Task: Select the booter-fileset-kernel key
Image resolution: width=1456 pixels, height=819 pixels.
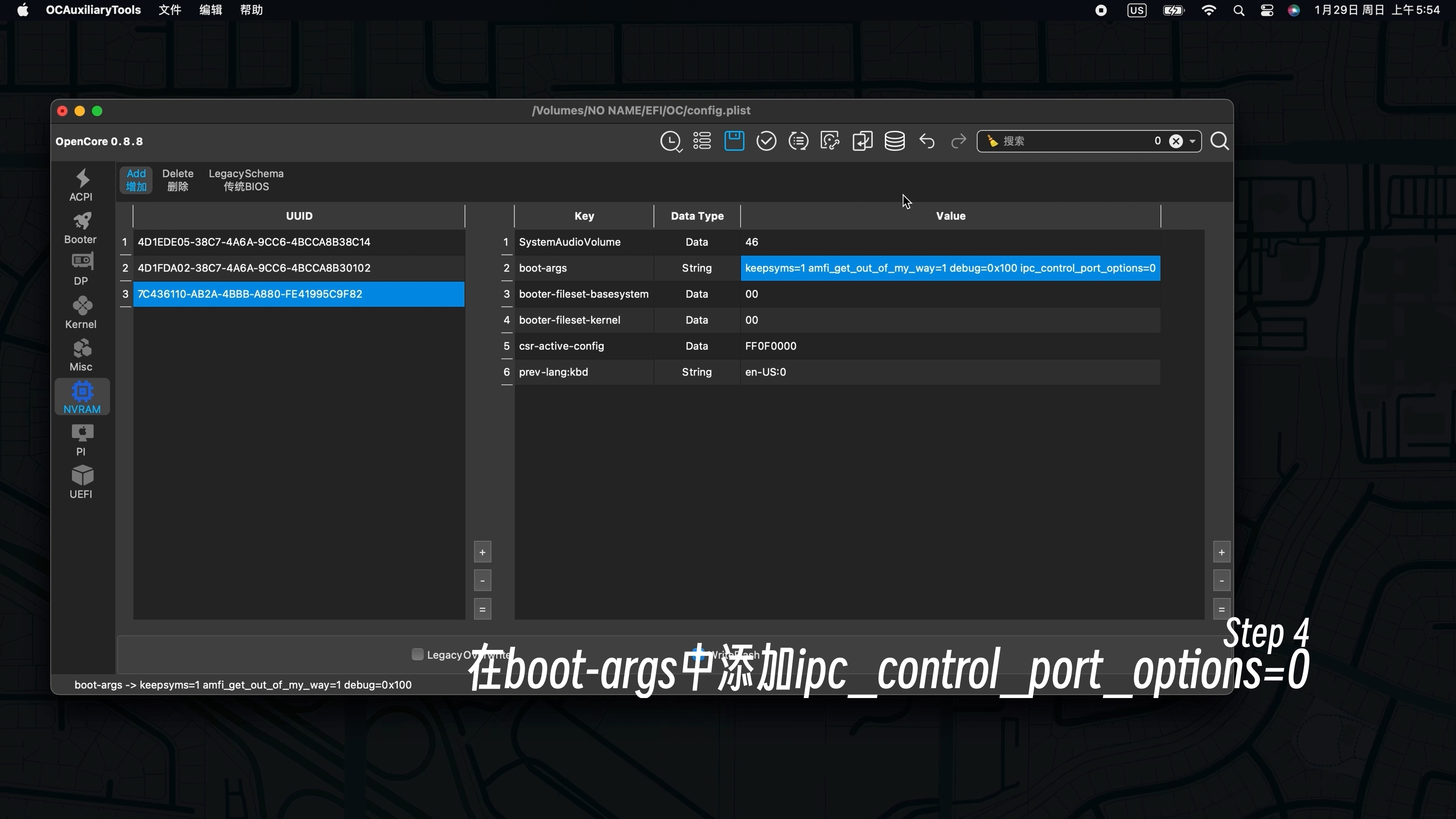Action: (584, 320)
